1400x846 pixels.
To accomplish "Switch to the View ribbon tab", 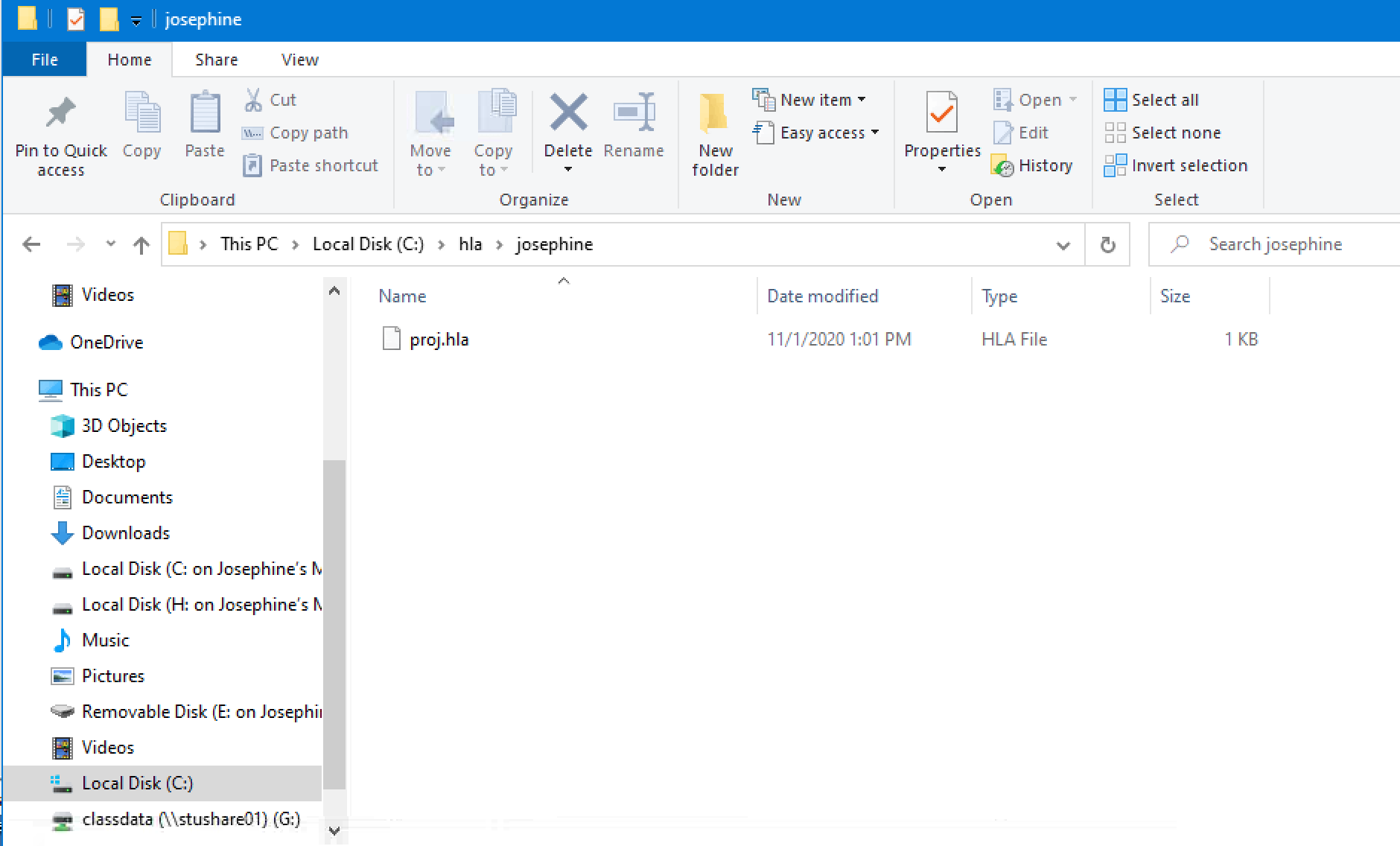I will tap(299, 59).
